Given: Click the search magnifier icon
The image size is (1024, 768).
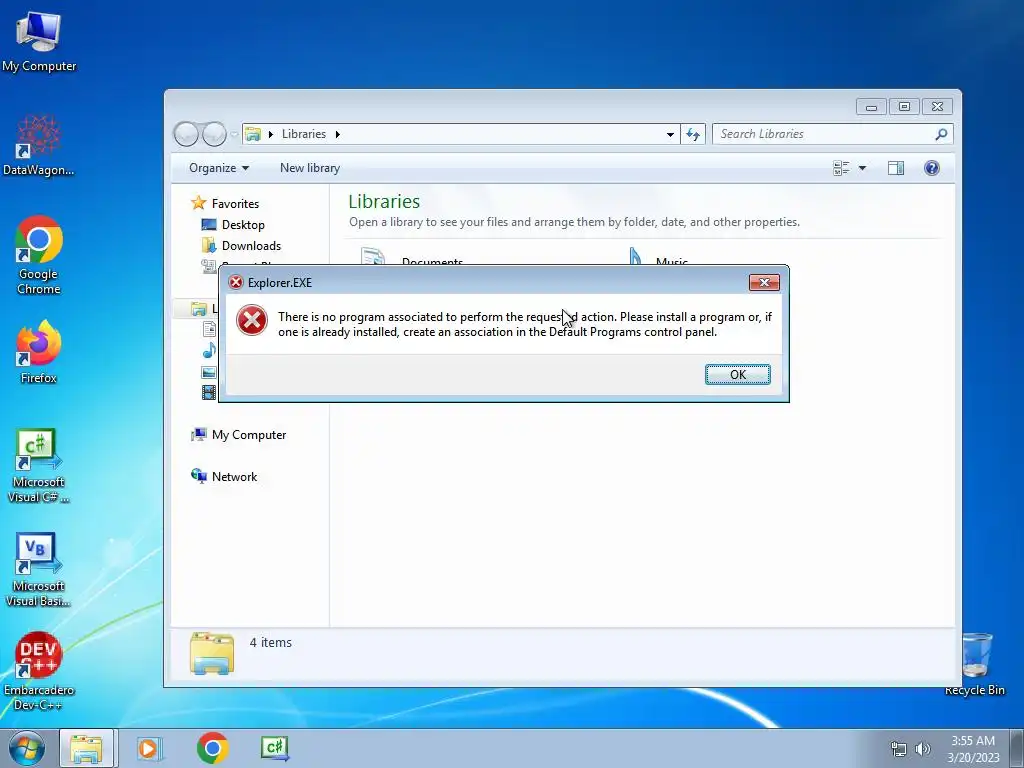Looking at the screenshot, I should tap(941, 134).
